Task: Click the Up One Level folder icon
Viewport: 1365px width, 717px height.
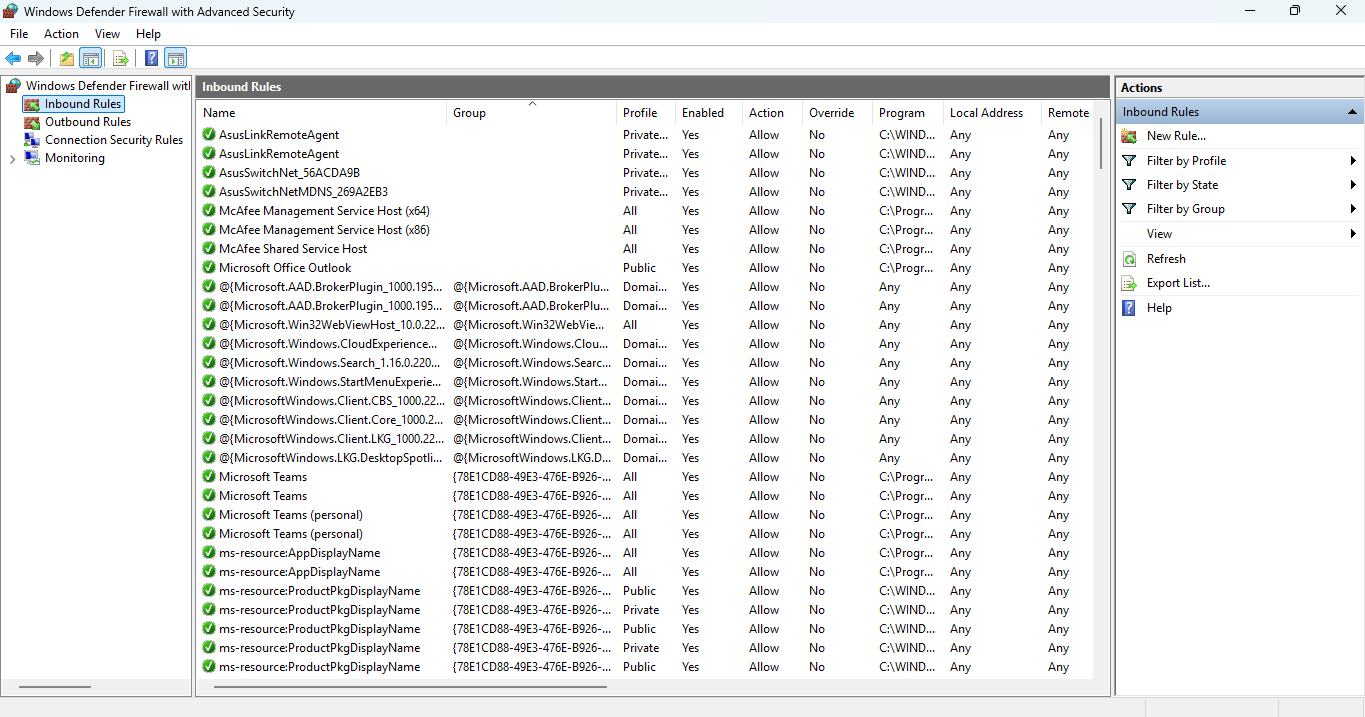Action: click(66, 58)
